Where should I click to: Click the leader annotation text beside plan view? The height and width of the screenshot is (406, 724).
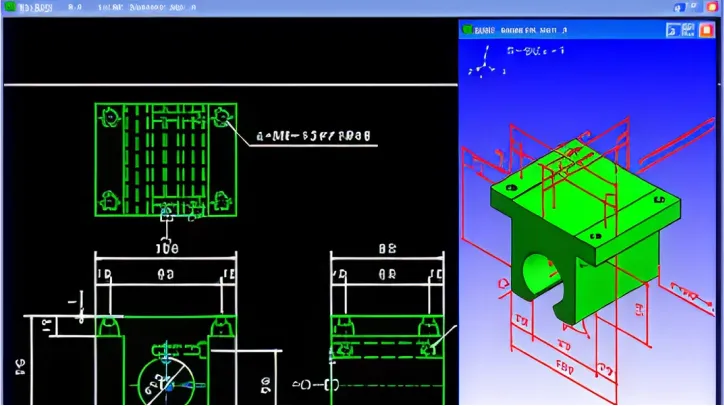(313, 133)
